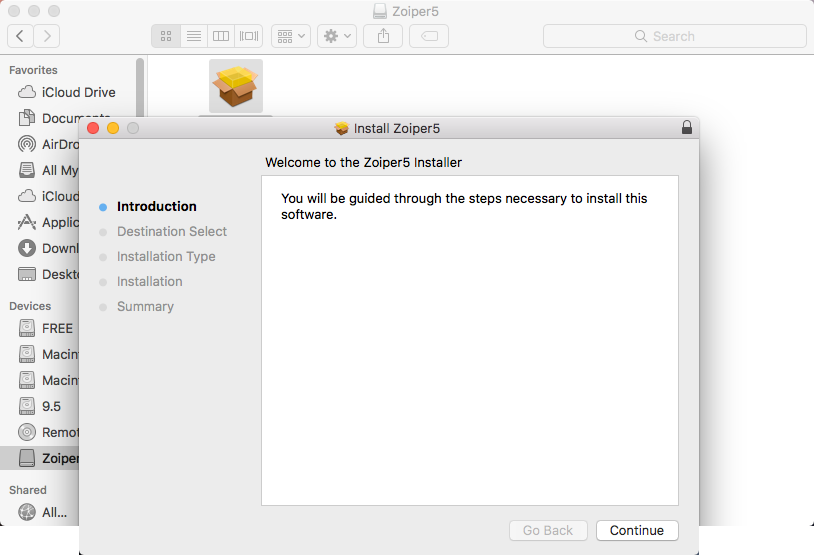
Task: Go back in Finder navigation
Action: pyautogui.click(x=21, y=36)
